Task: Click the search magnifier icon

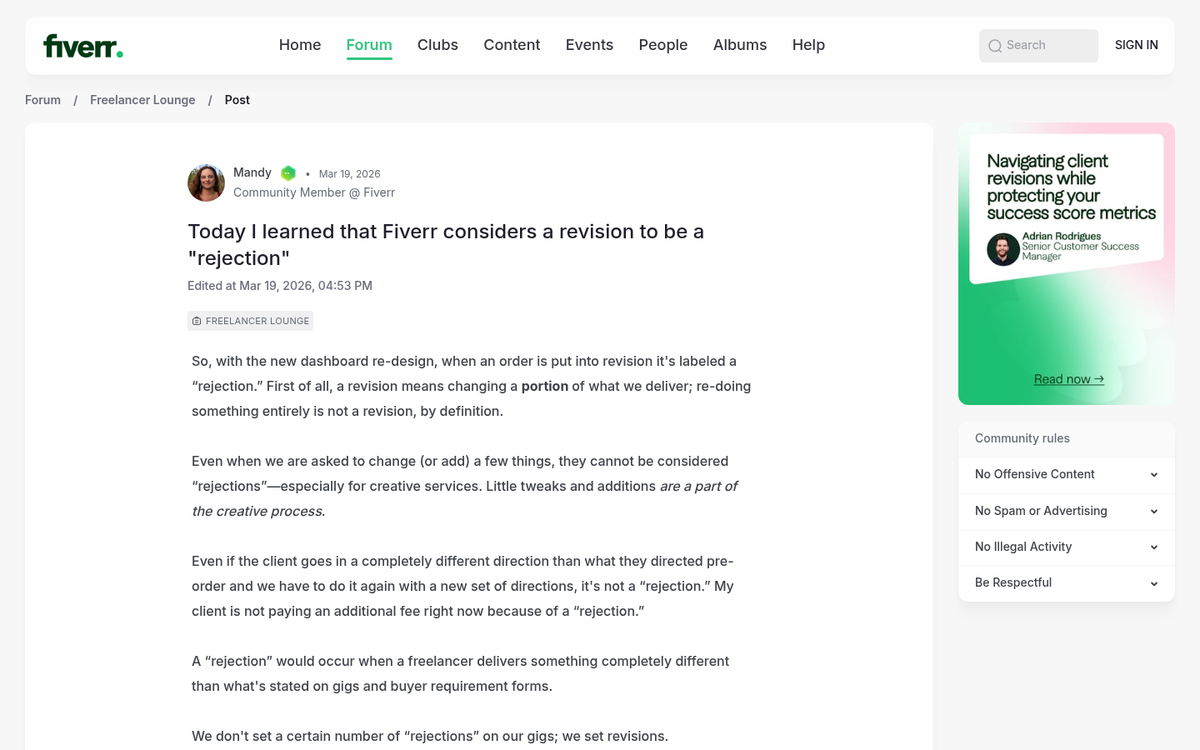Action: point(995,46)
